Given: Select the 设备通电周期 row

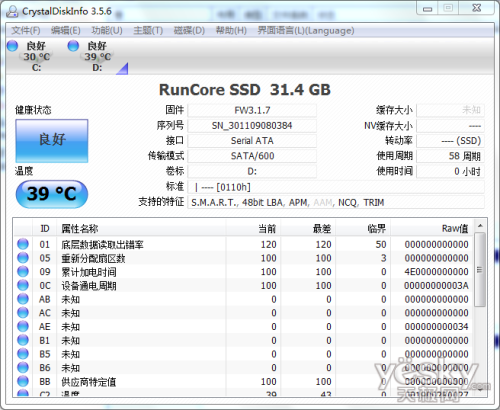Looking at the screenshot, I should [x=243, y=285].
